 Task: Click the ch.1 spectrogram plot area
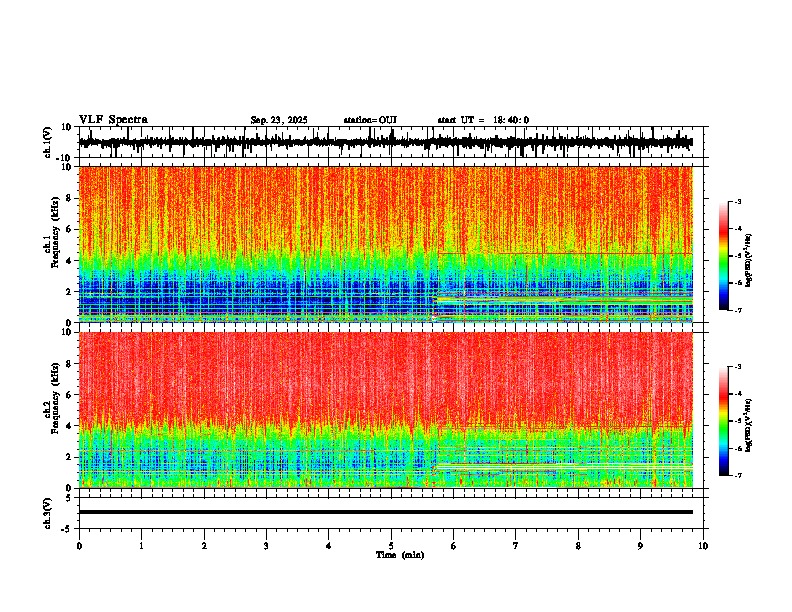point(385,244)
